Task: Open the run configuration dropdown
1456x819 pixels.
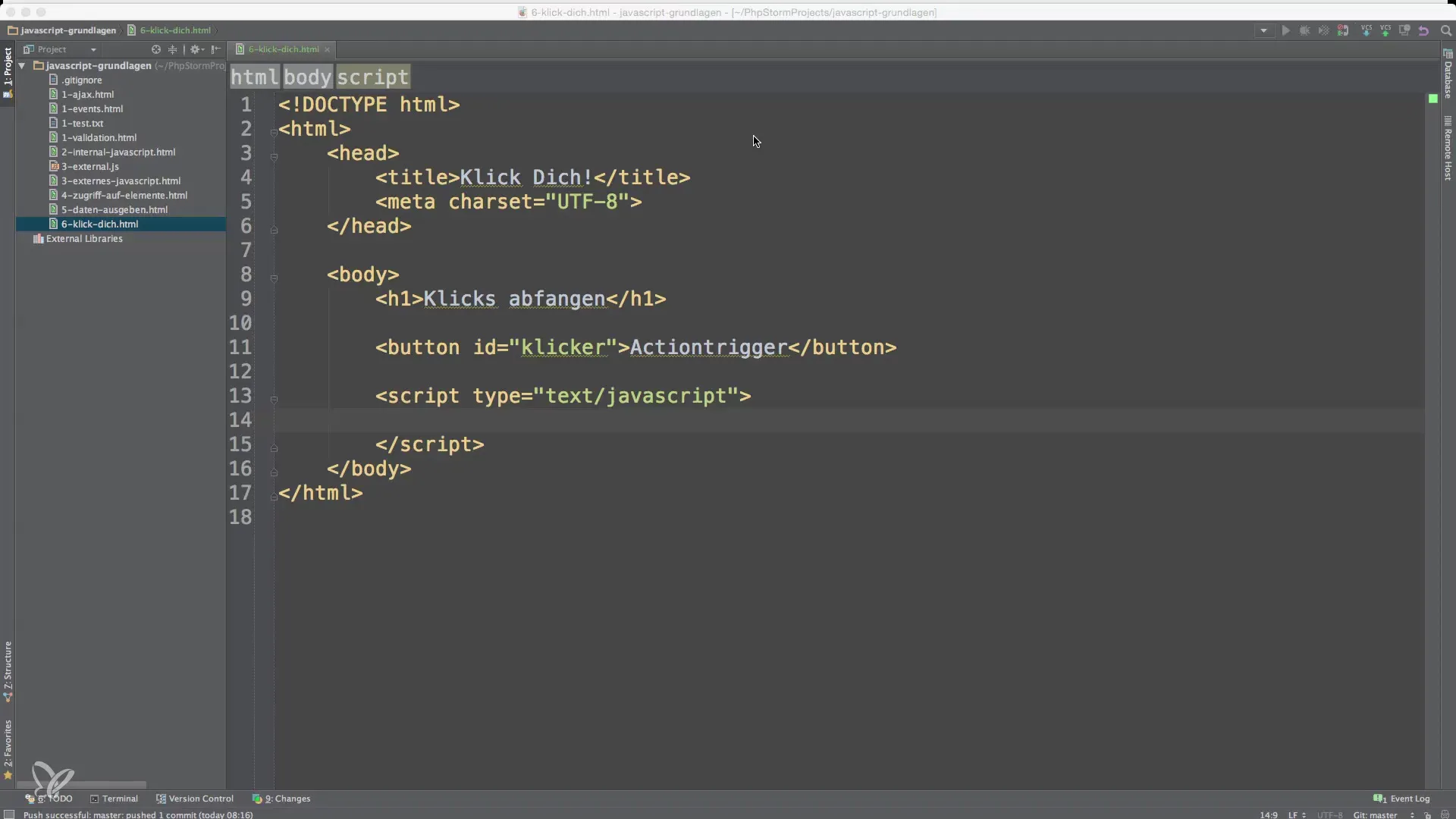Action: tap(1263, 31)
